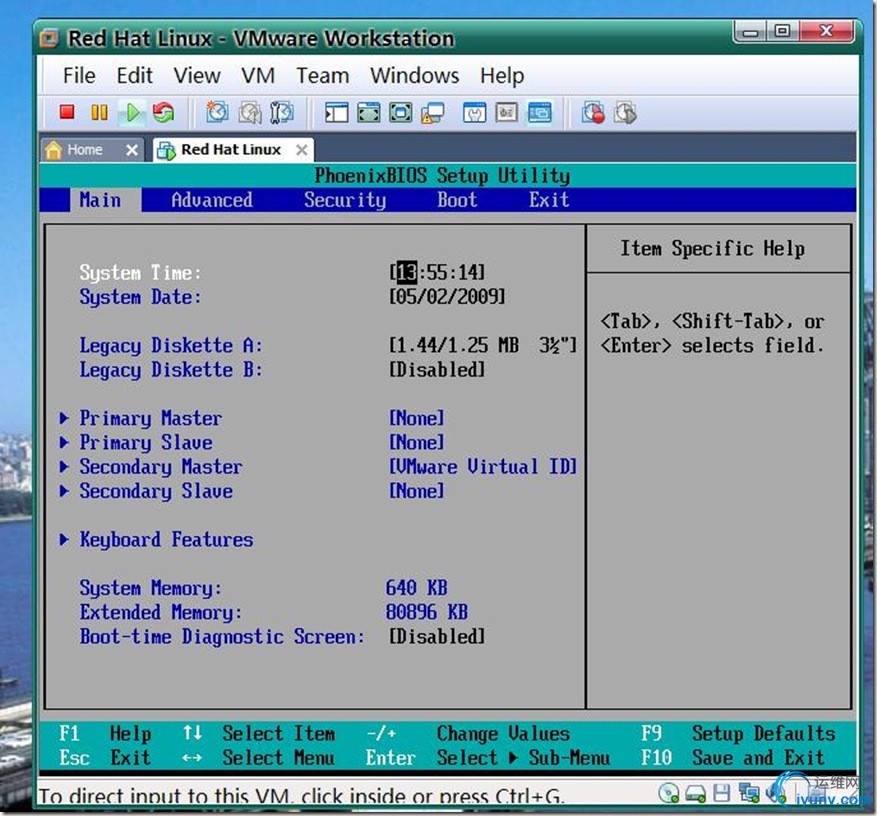Open the VM menu

point(258,76)
